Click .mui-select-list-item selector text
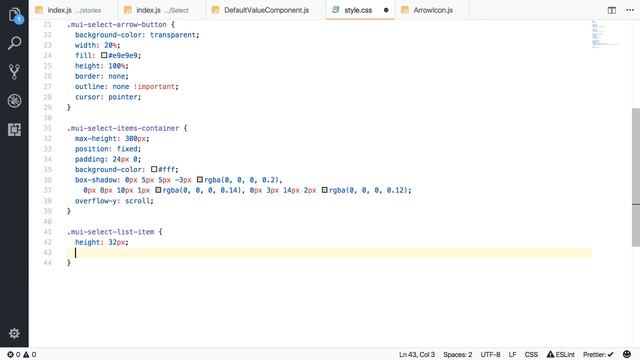The image size is (640, 360). click(x=111, y=232)
